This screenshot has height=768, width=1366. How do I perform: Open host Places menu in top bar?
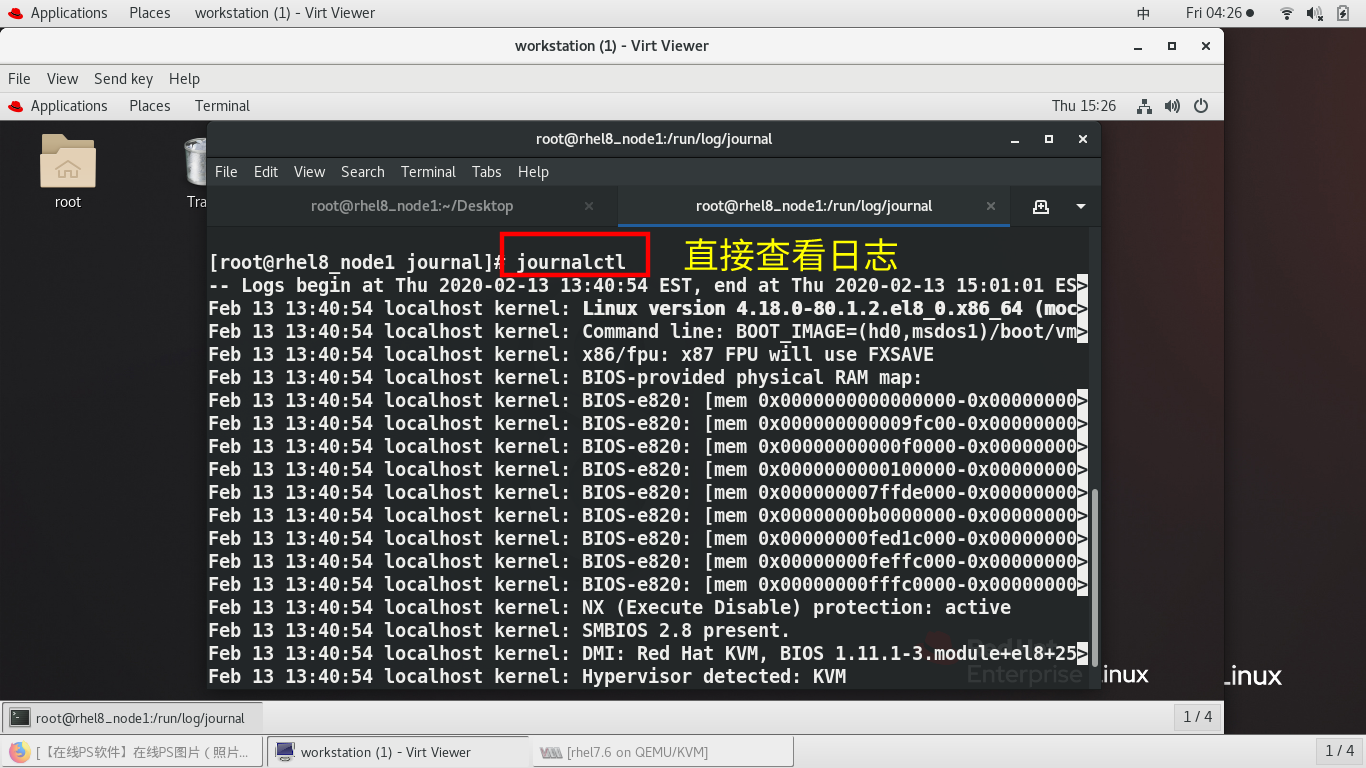click(150, 13)
